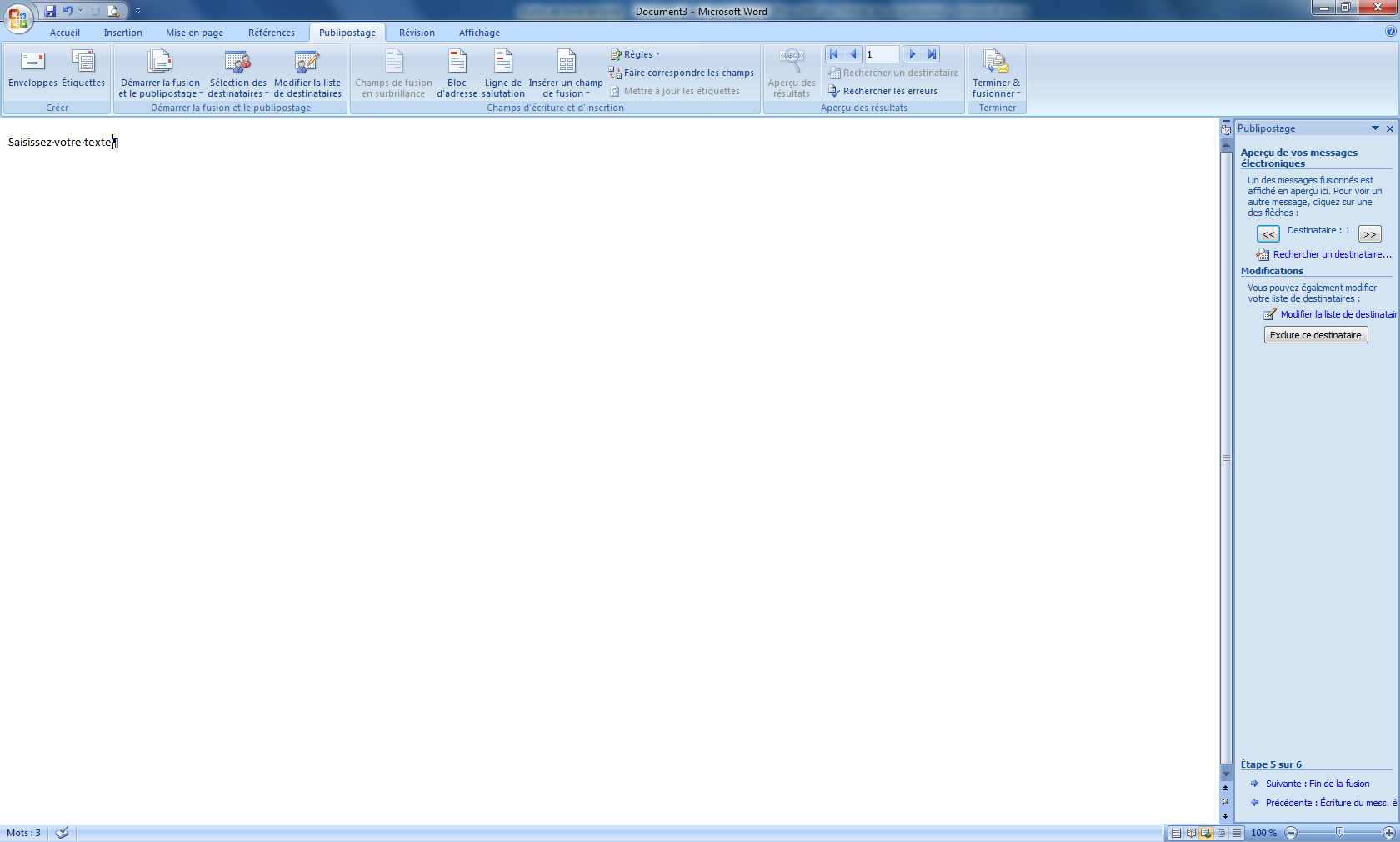Click the scrollbar down arrow
Image resolution: width=1400 pixels, height=842 pixels.
pos(1226,774)
